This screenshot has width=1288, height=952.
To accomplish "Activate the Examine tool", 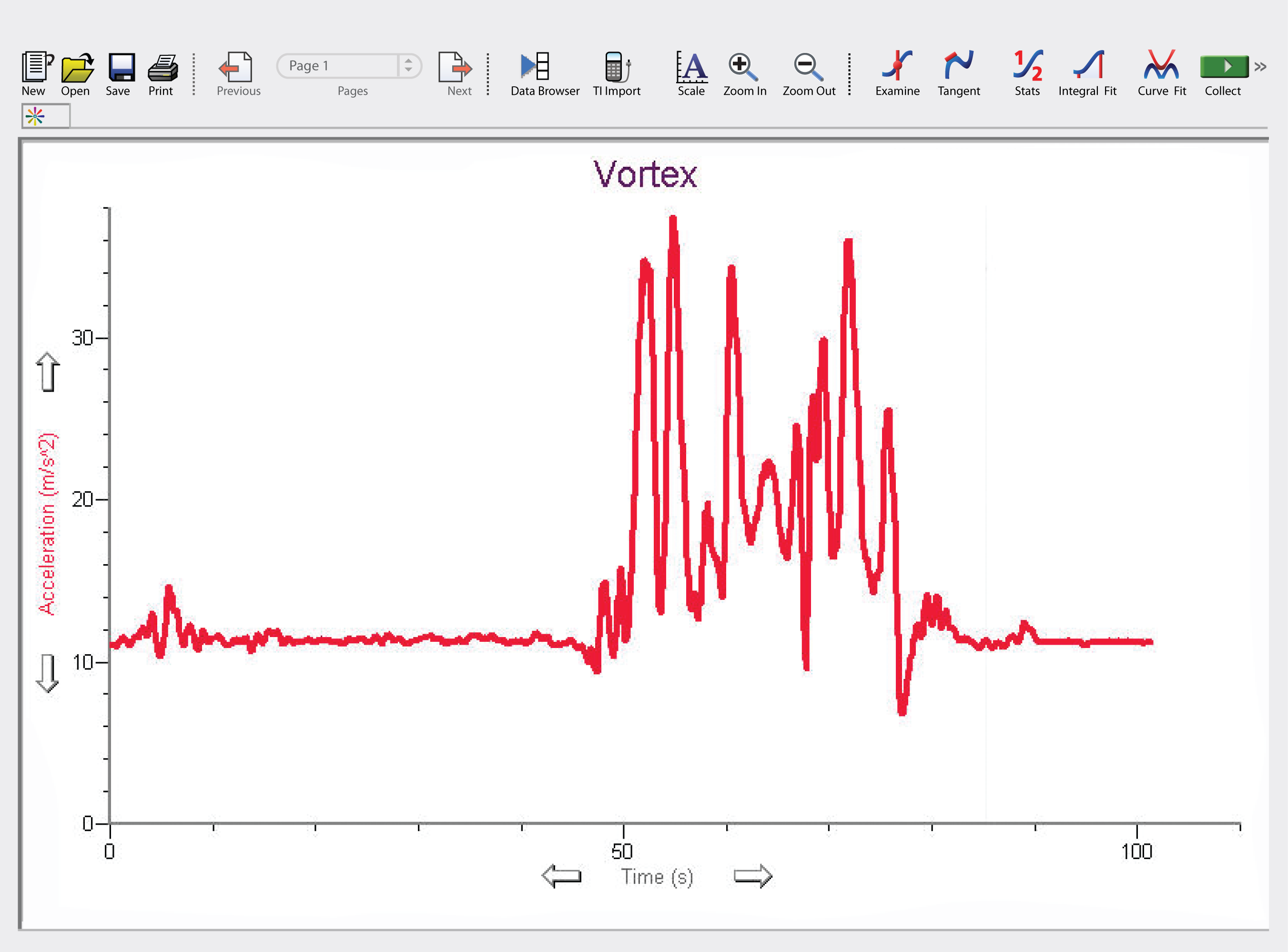I will pyautogui.click(x=897, y=65).
